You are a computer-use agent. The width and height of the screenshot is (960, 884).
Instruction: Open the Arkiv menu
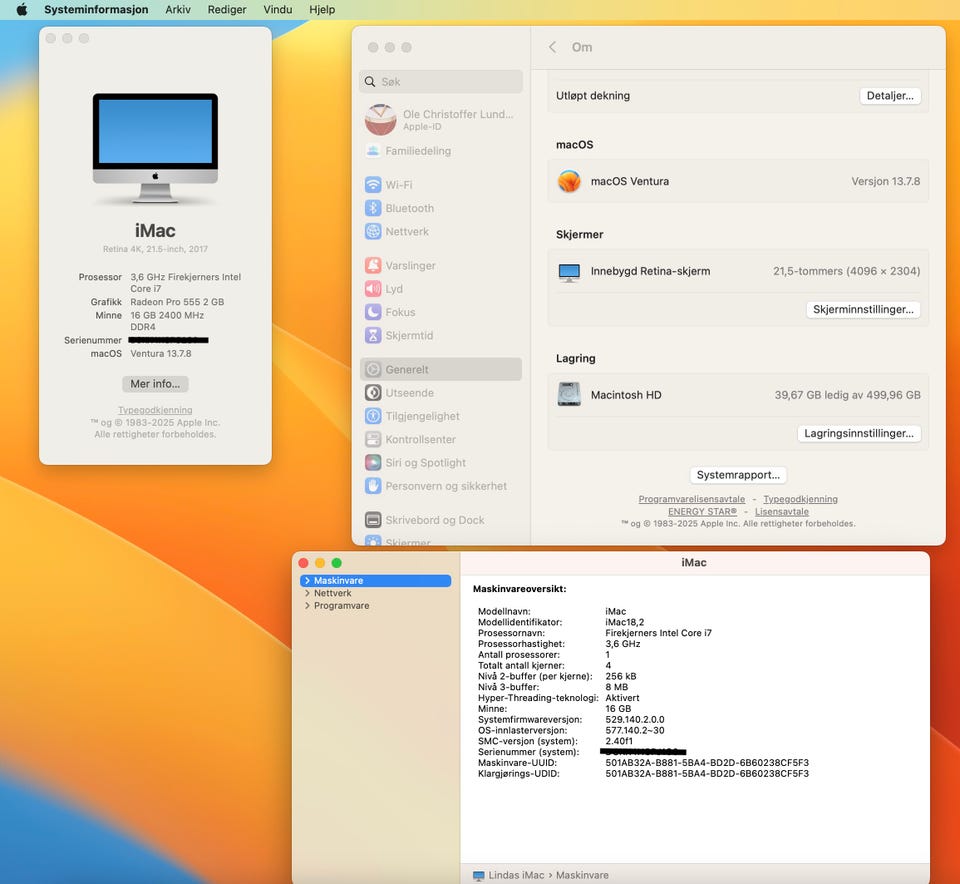tap(178, 9)
